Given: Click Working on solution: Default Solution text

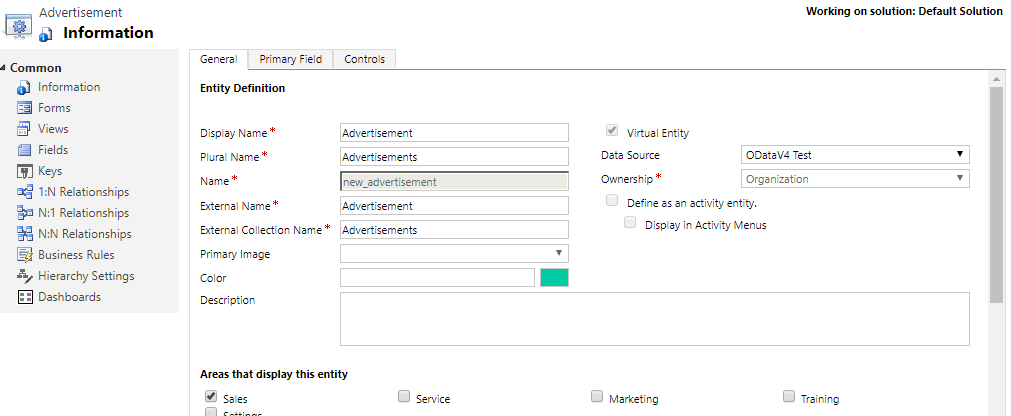Looking at the screenshot, I should point(904,12).
